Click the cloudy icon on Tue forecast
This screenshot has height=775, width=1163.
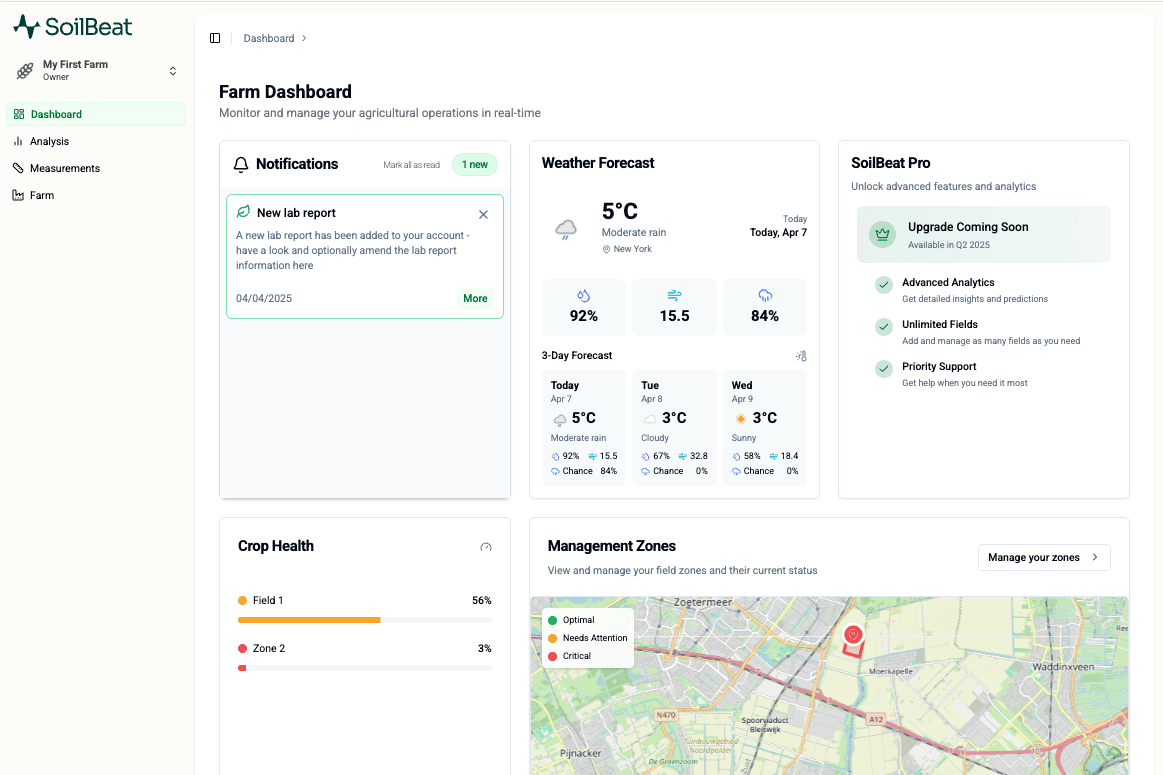click(650, 419)
